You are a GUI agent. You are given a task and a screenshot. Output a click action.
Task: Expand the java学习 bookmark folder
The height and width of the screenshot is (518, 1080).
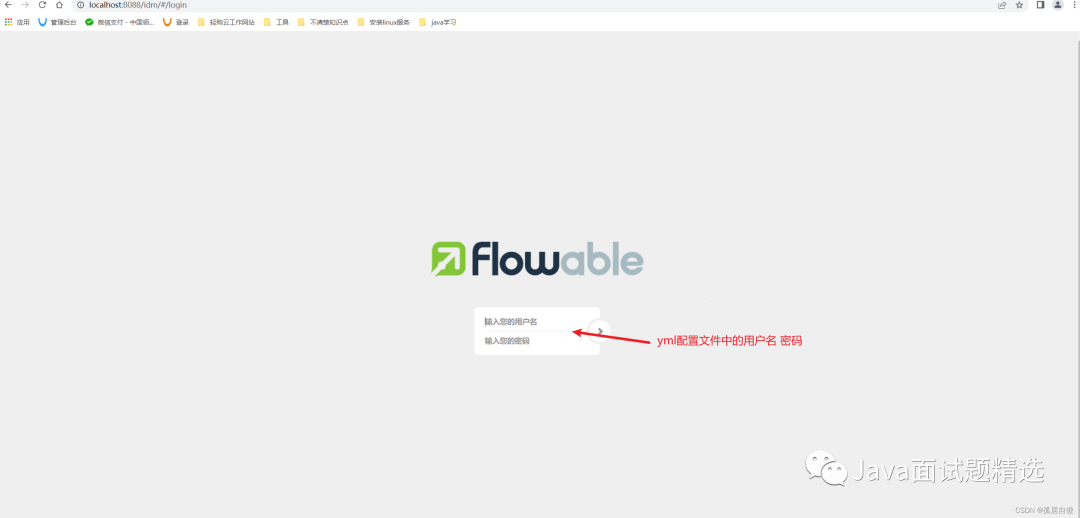pos(437,22)
